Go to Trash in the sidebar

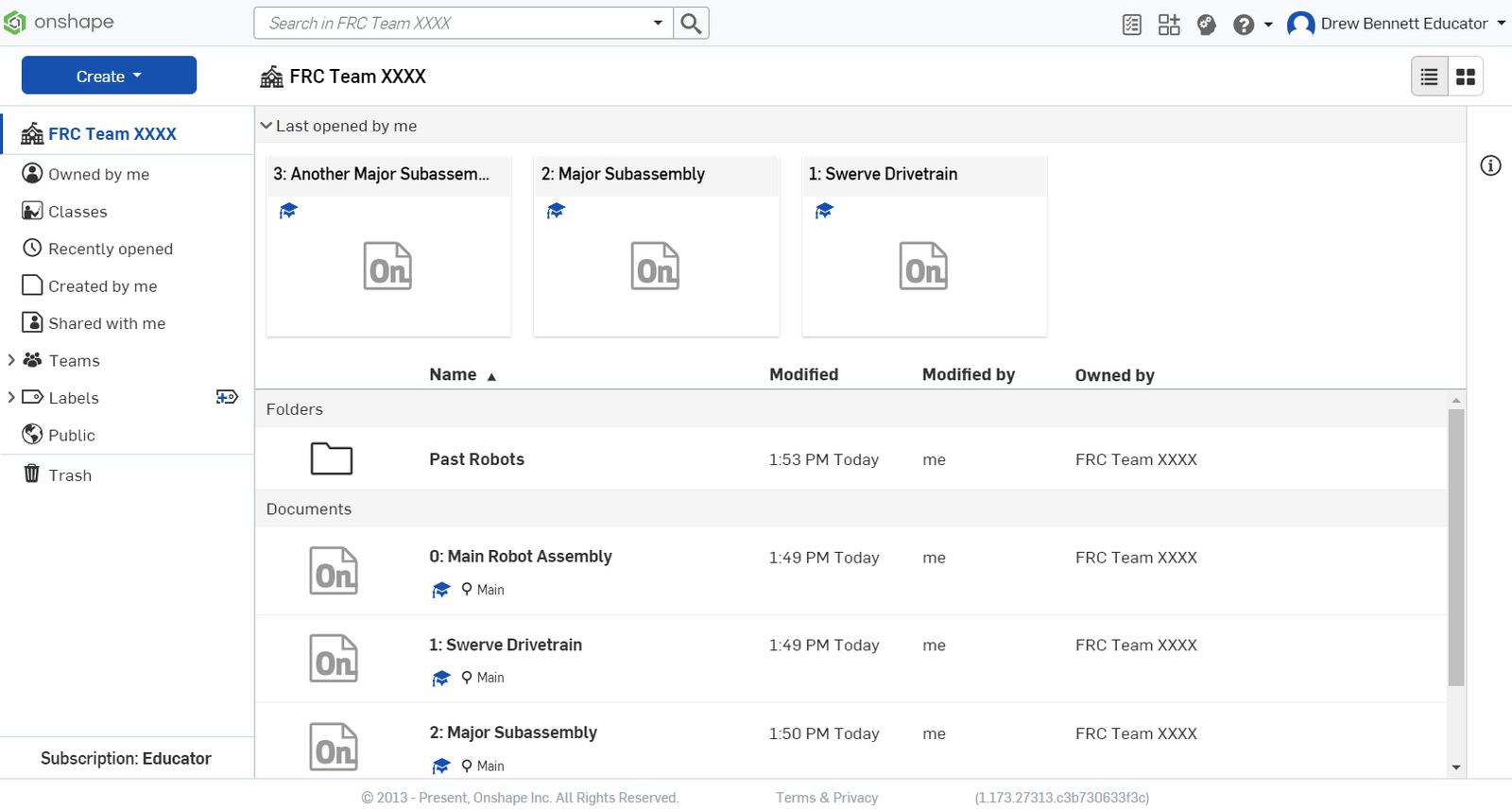pos(70,475)
